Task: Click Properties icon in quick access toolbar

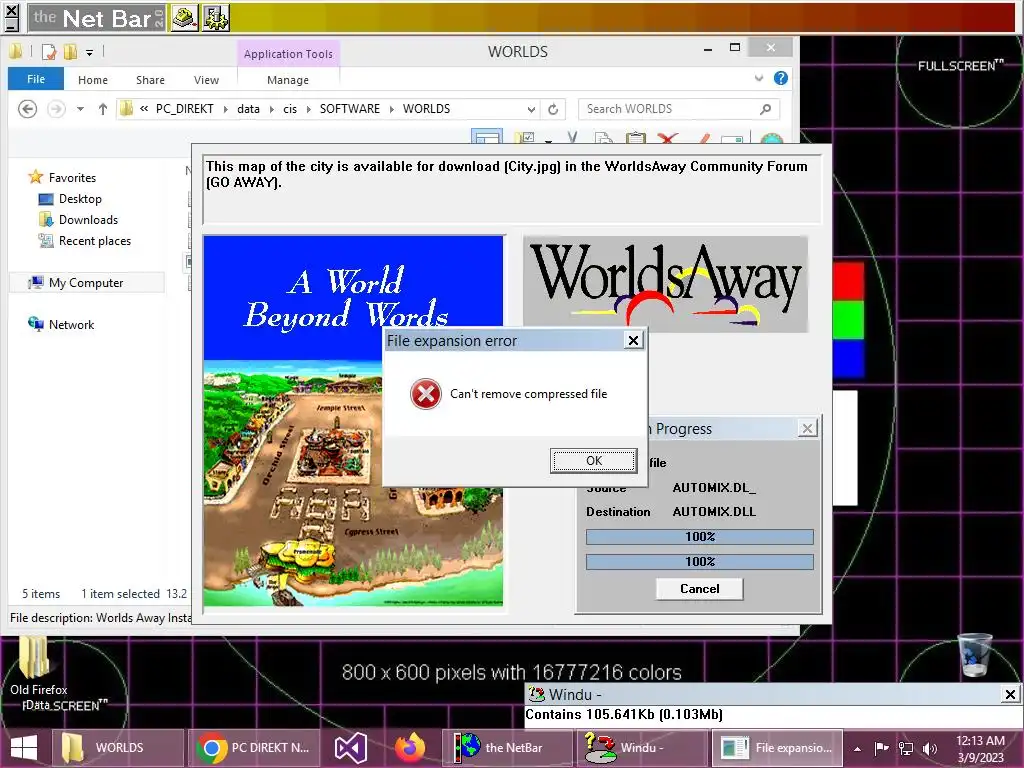Action: pos(49,52)
